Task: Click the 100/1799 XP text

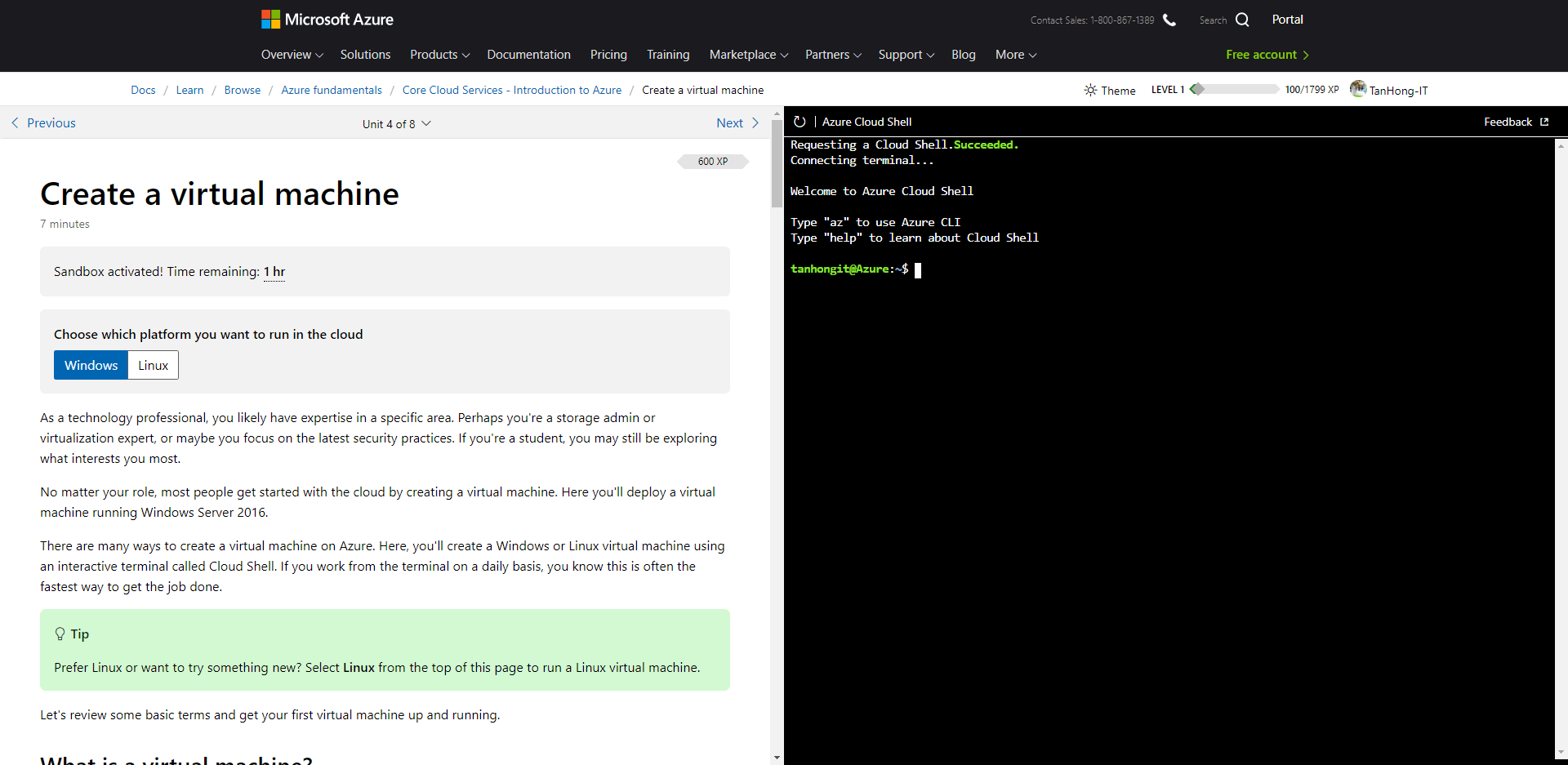Action: point(1312,90)
